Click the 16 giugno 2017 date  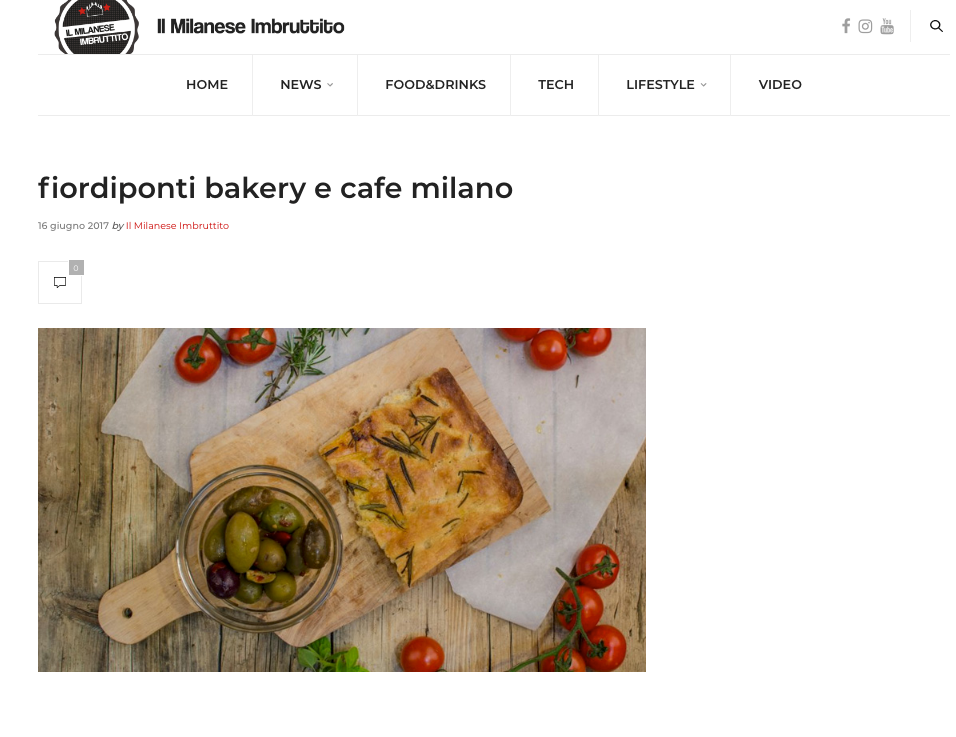tap(73, 226)
